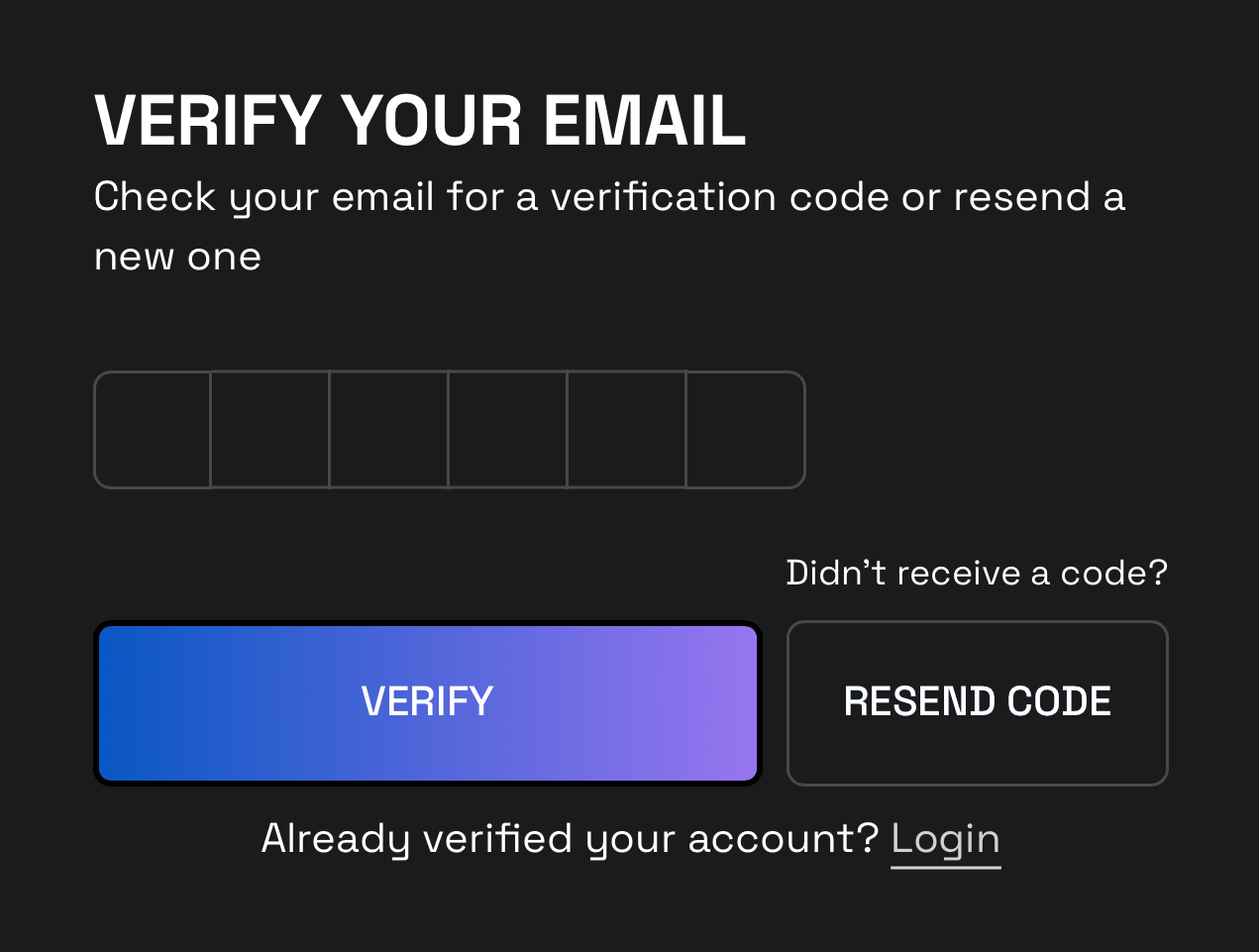Click the "Already verified your account?" text
1259x952 pixels.
tap(570, 837)
